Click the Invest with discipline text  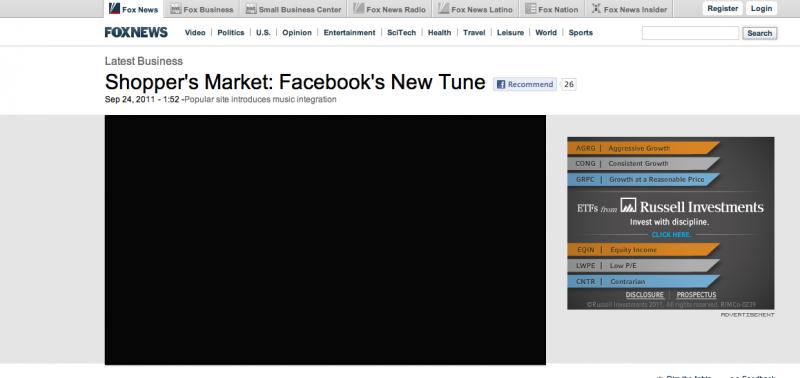click(669, 222)
